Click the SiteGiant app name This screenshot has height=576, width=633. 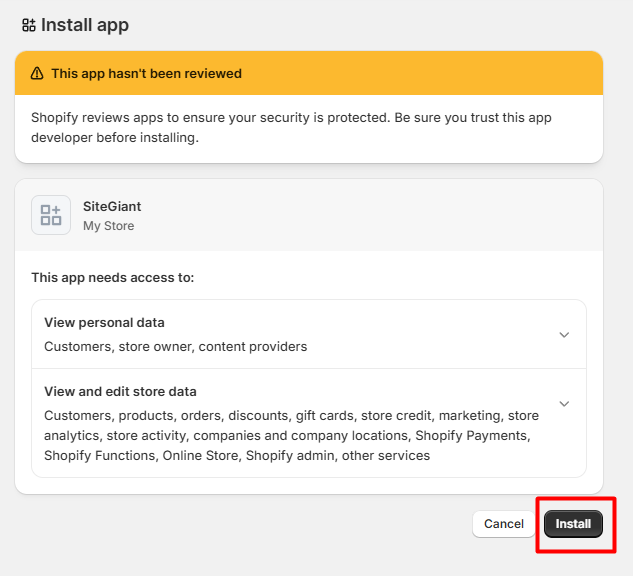(x=112, y=206)
